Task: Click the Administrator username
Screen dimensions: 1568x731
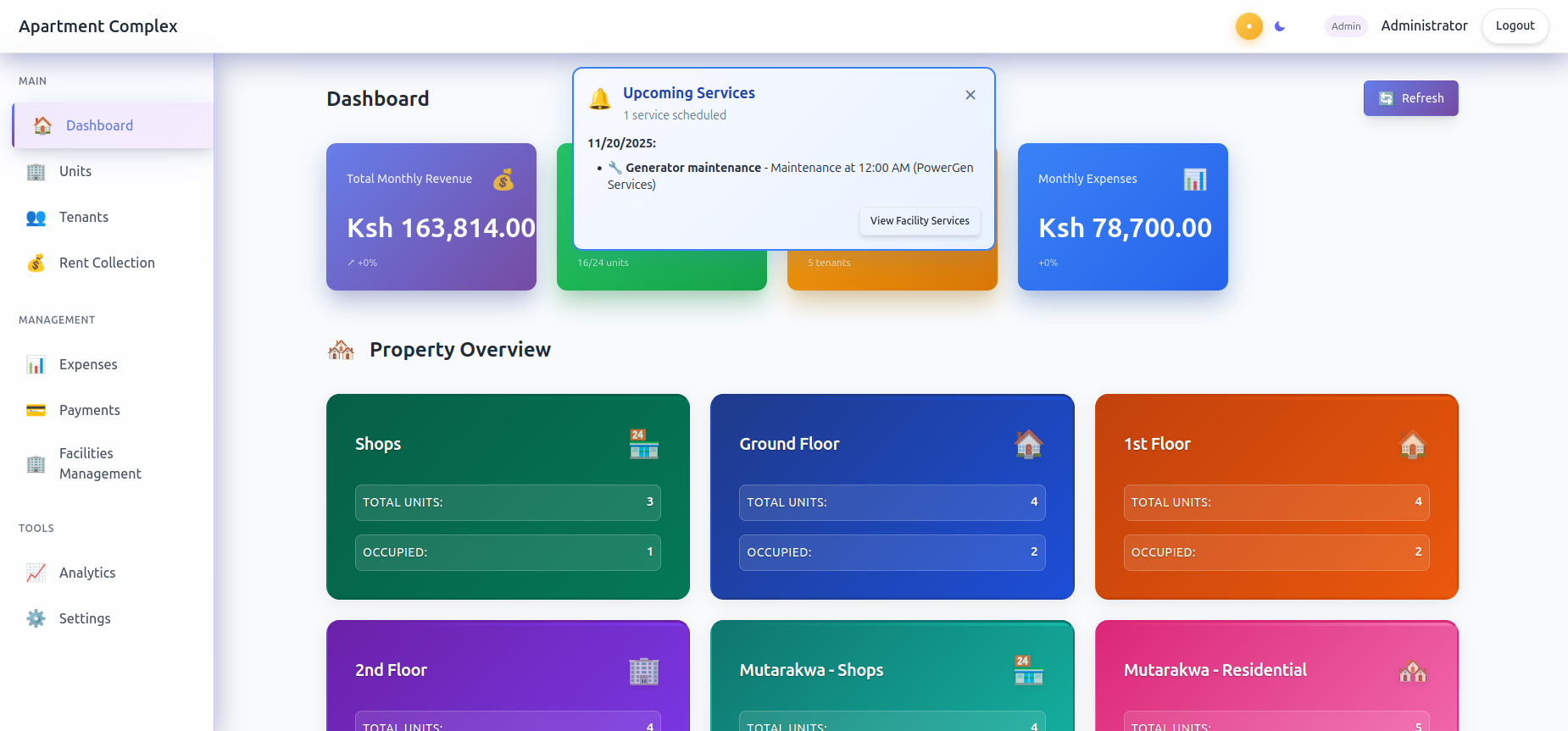Action: pyautogui.click(x=1424, y=25)
